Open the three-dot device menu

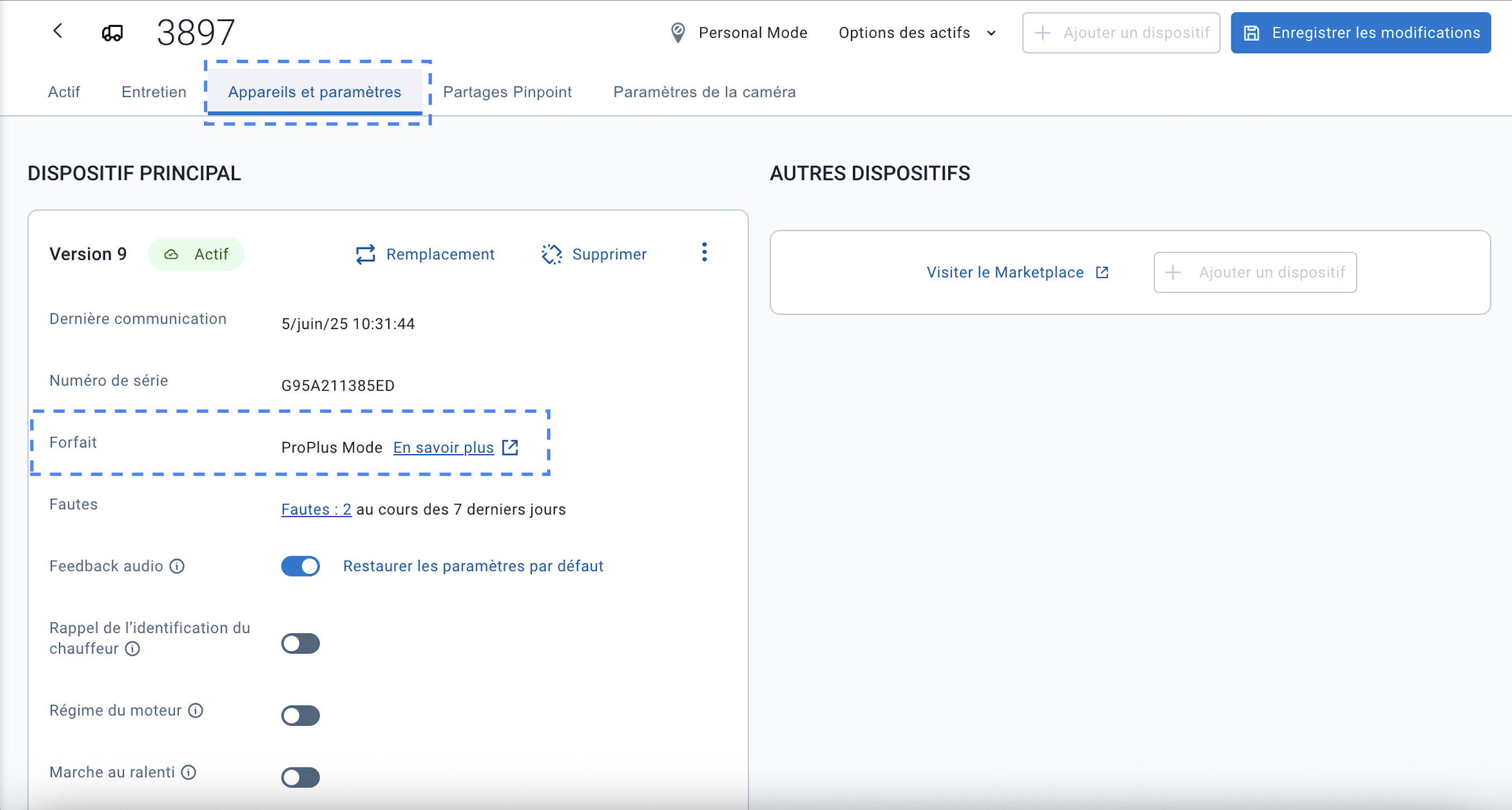pos(705,252)
